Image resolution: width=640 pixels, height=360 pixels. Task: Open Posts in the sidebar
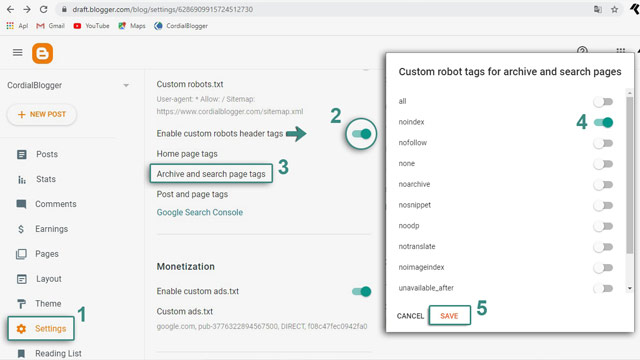point(47,154)
